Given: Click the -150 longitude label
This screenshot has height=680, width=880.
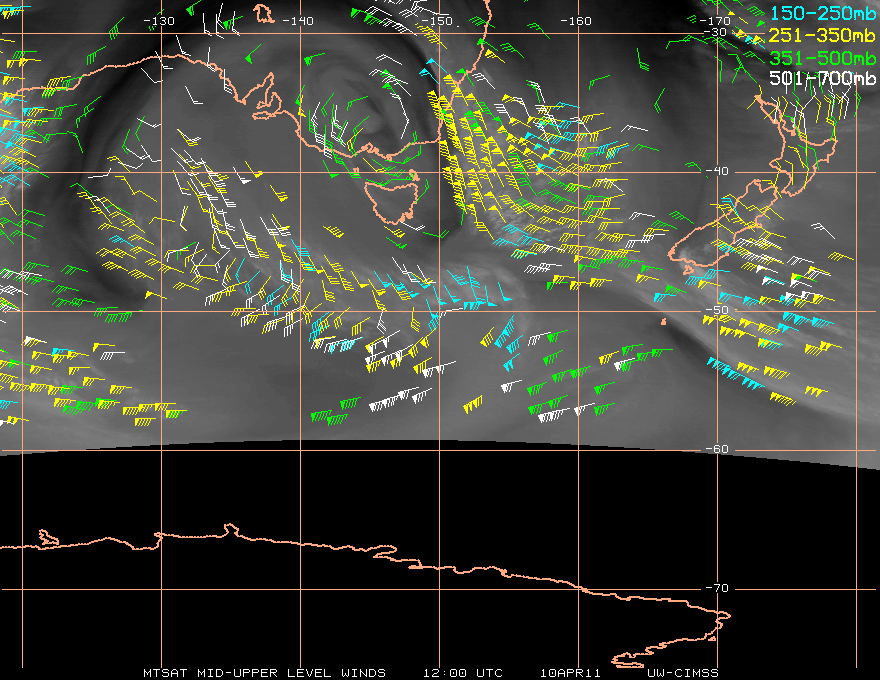Looking at the screenshot, I should click(436, 21).
